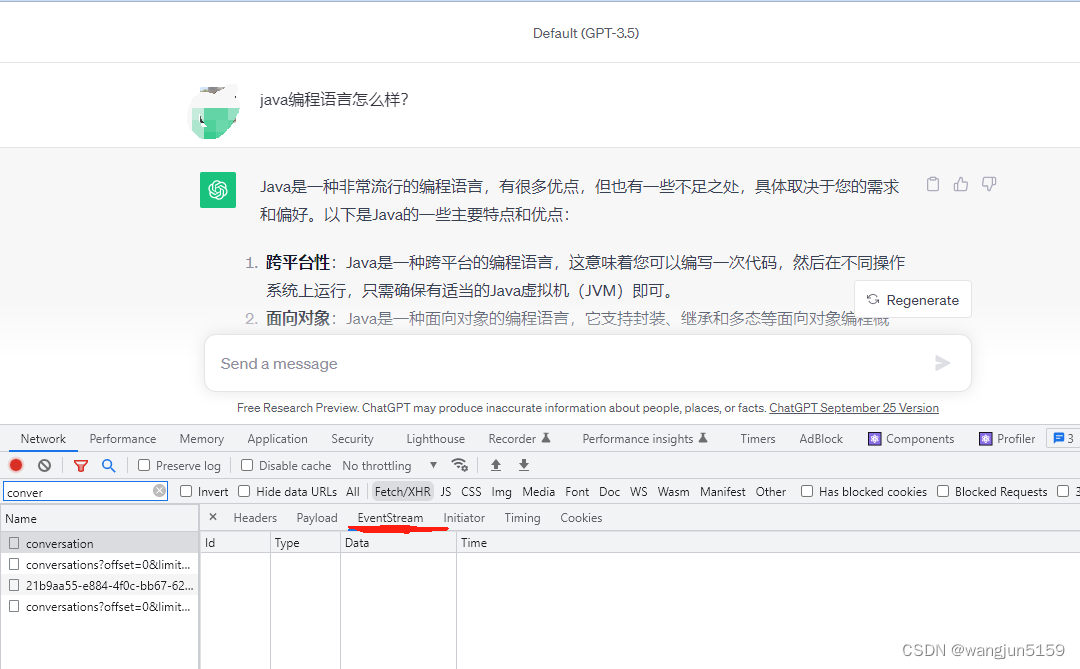Clear the network log
The width and height of the screenshot is (1080, 669).
pyautogui.click(x=45, y=465)
